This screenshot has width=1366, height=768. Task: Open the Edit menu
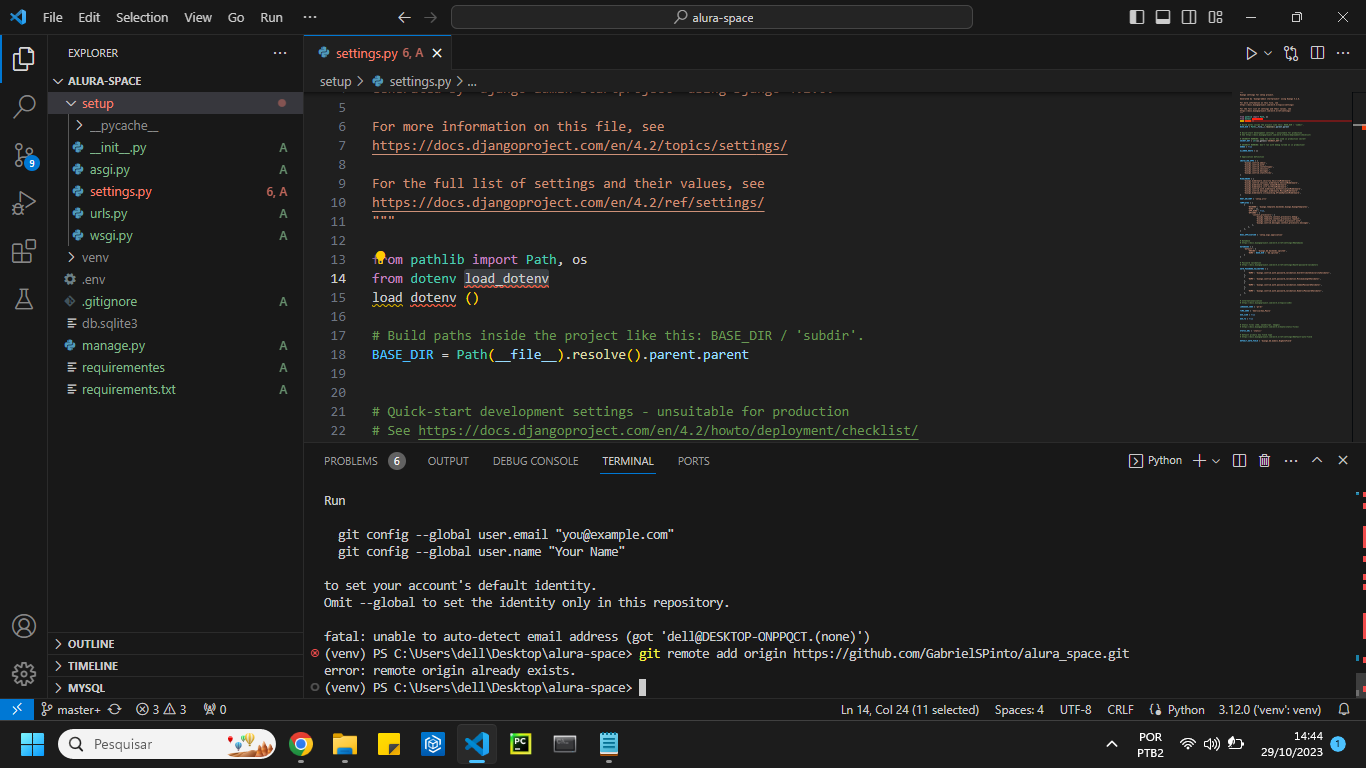point(89,18)
